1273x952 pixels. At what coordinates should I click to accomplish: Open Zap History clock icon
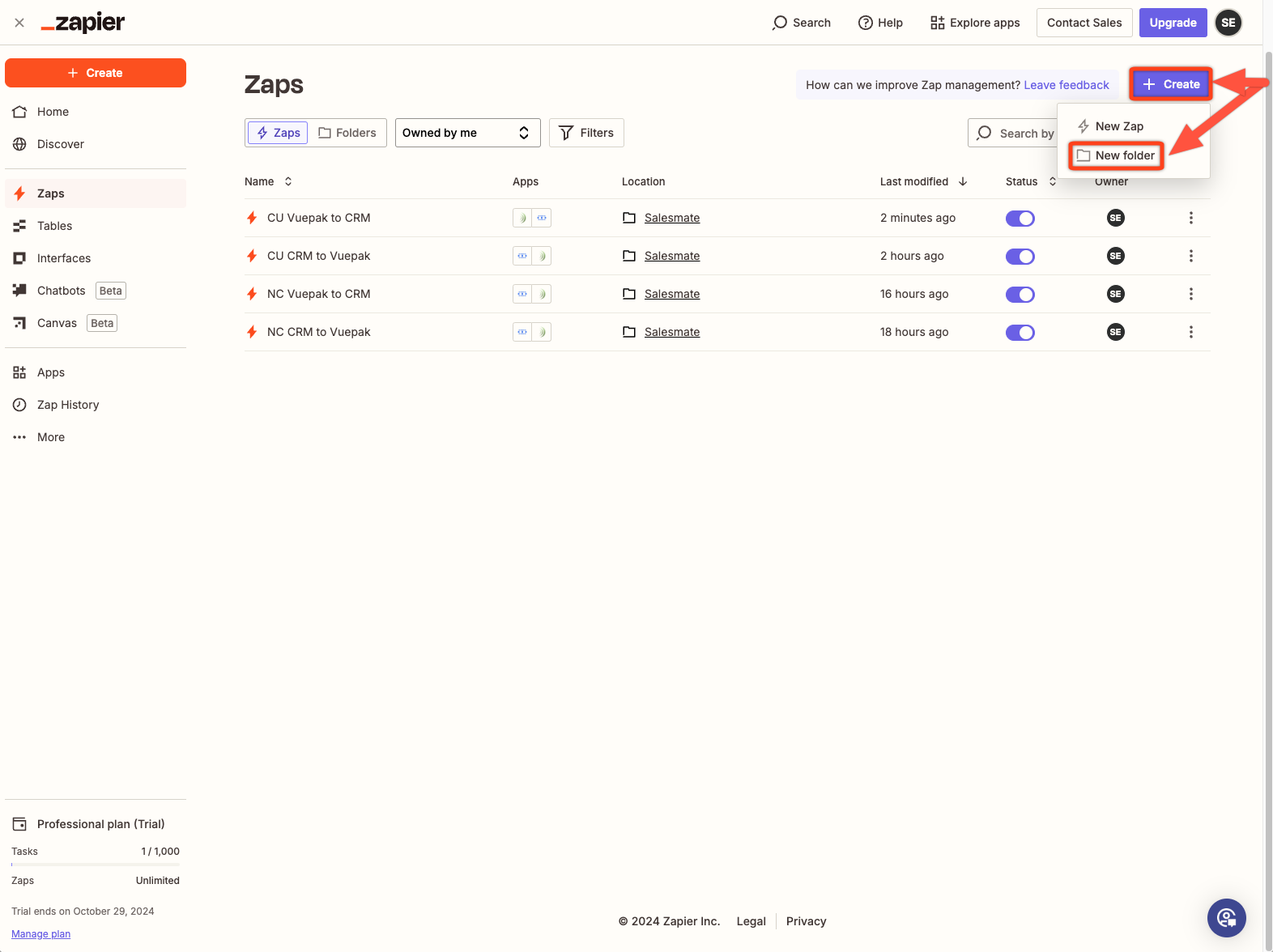[x=19, y=405]
